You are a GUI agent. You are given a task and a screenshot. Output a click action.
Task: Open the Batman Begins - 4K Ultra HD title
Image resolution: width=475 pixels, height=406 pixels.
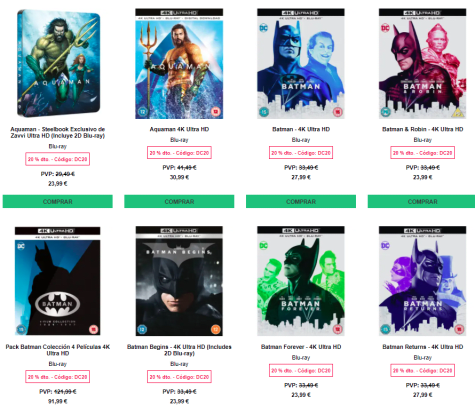(179, 350)
